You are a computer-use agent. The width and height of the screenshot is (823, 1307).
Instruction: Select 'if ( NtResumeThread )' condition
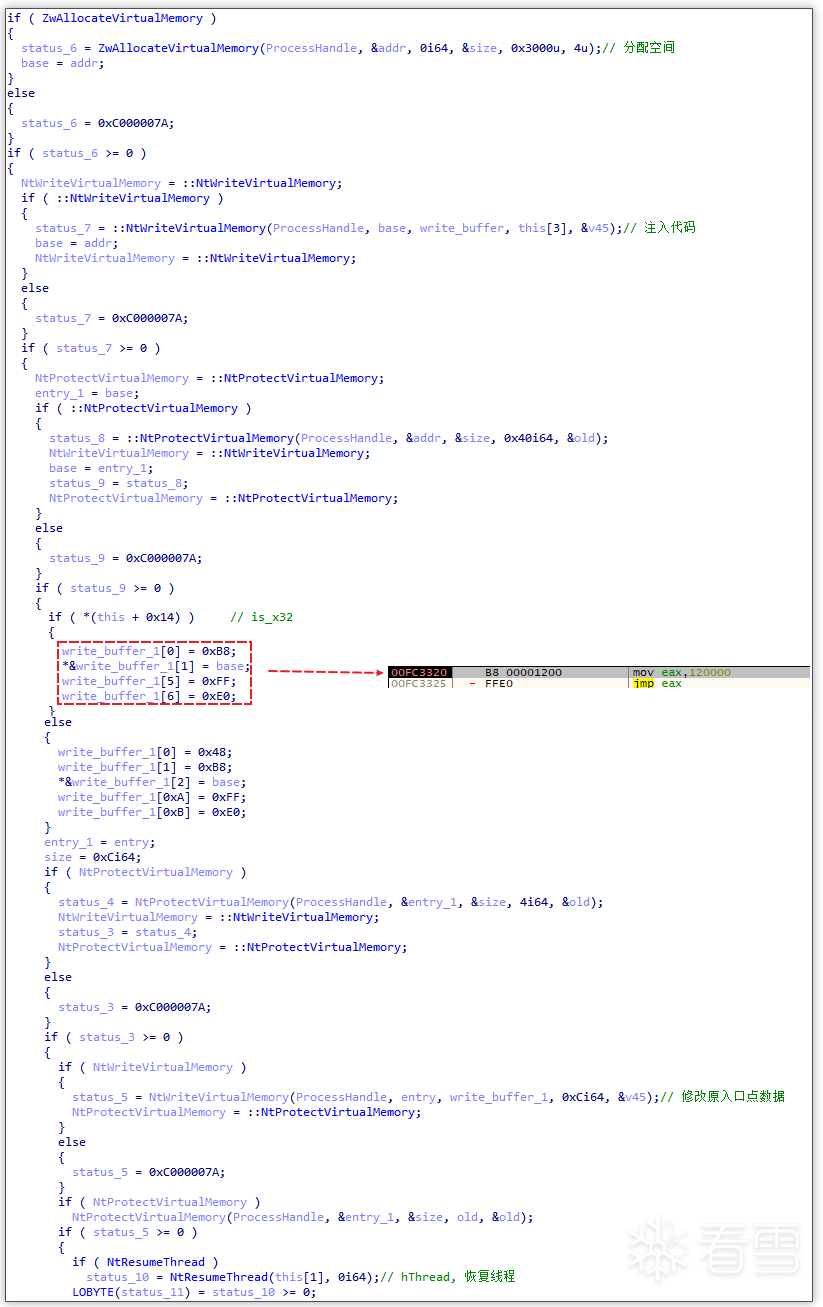pyautogui.click(x=145, y=1262)
